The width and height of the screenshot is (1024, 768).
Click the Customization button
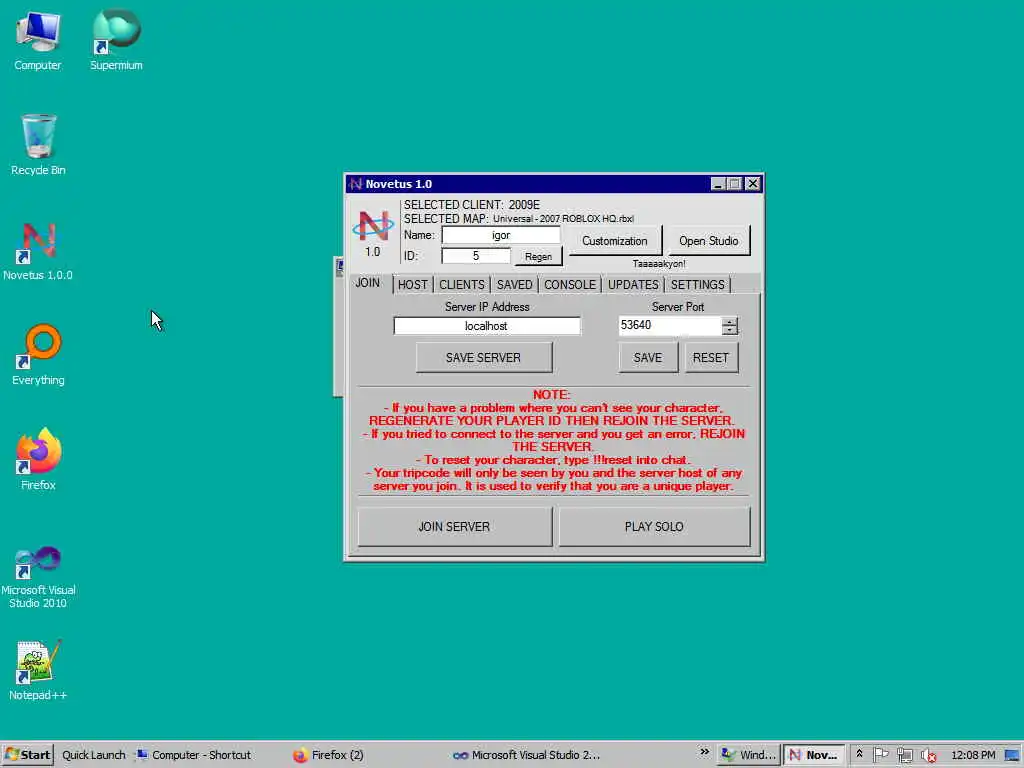pos(615,241)
